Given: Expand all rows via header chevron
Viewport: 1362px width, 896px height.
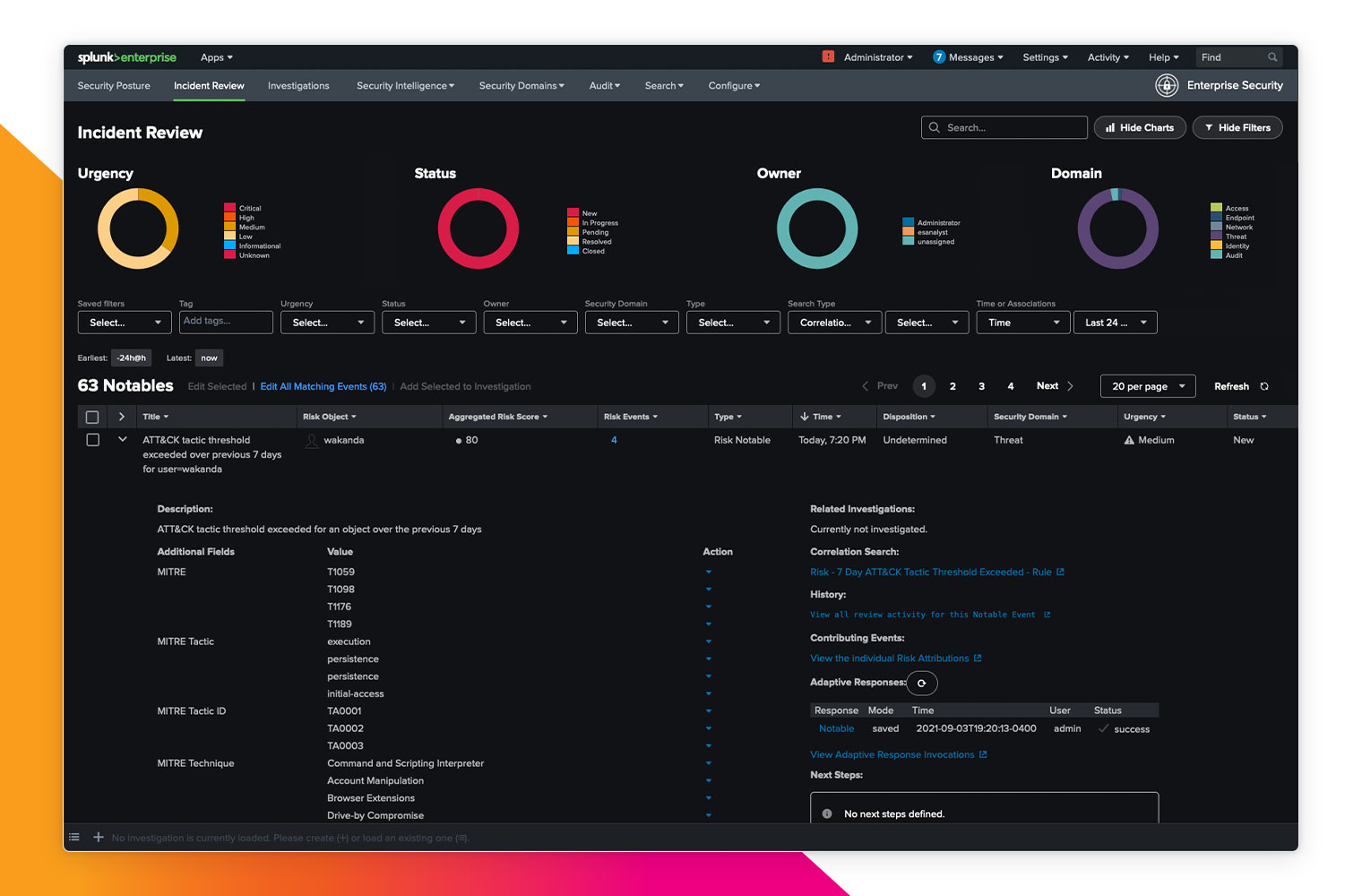Looking at the screenshot, I should 122,417.
